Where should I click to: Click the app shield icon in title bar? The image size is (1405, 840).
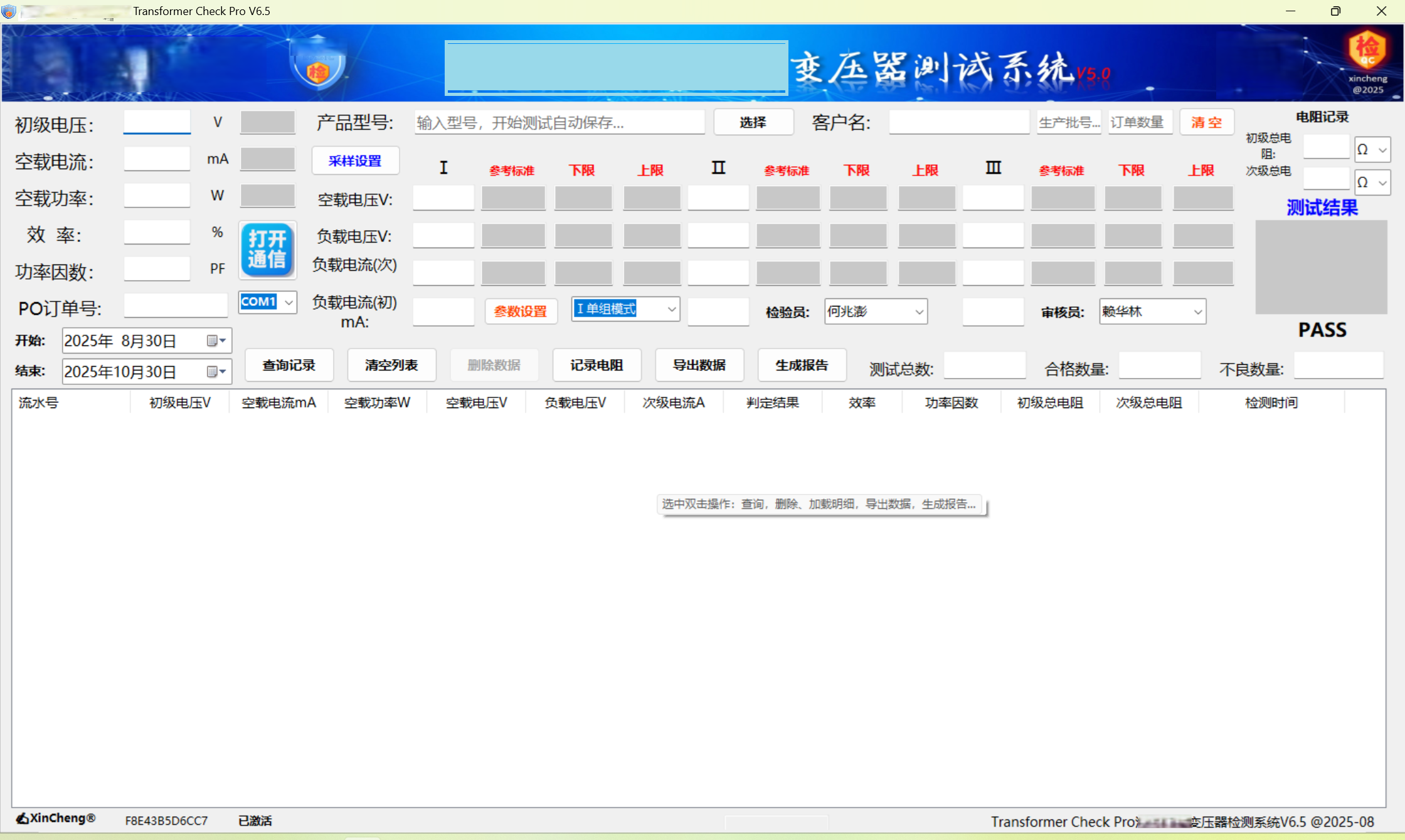(9, 11)
